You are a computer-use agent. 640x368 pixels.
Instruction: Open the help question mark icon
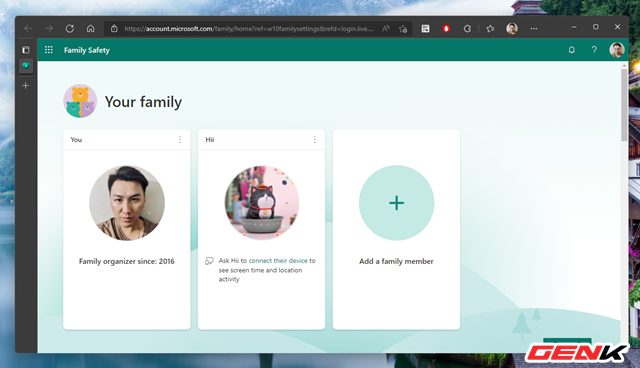coord(594,50)
